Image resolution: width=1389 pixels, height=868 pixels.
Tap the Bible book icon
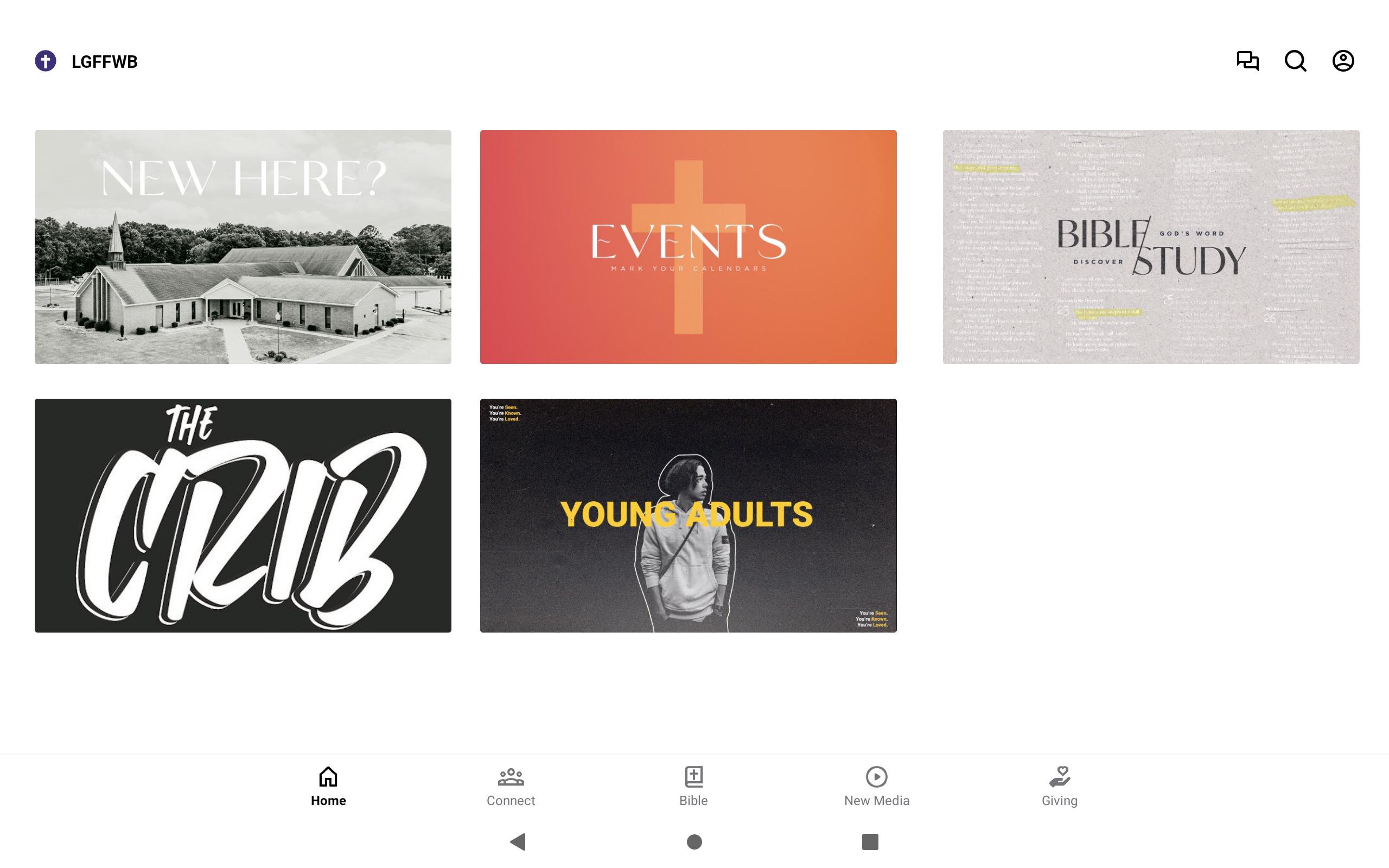tap(693, 776)
